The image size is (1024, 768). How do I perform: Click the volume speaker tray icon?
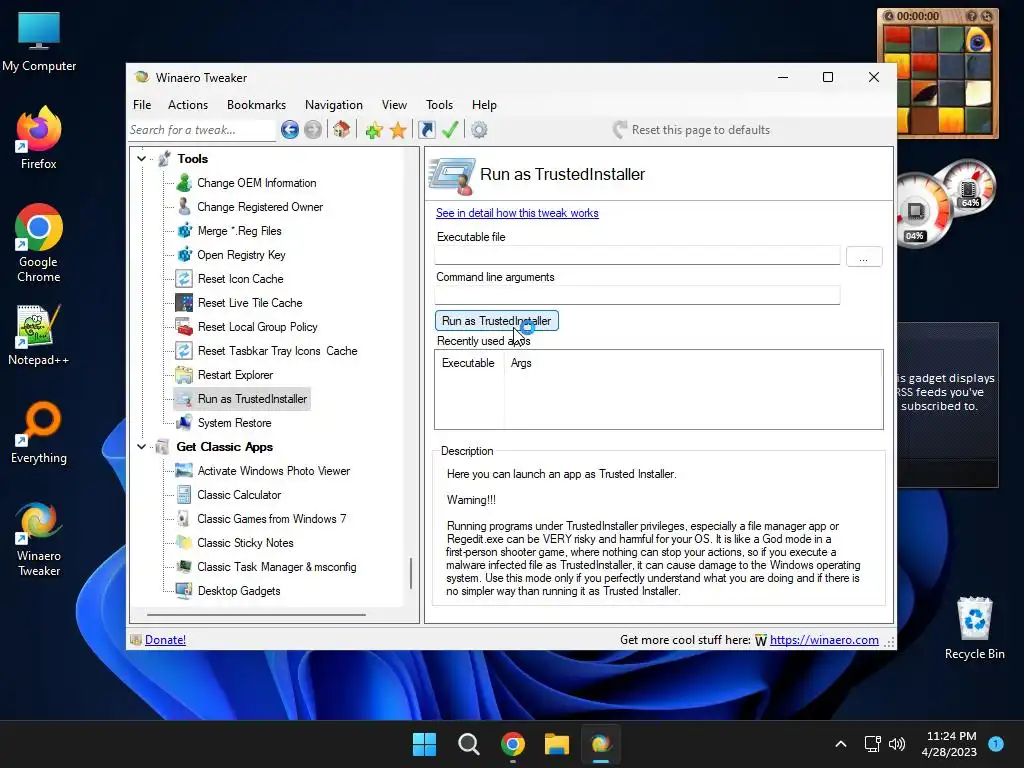tap(897, 744)
